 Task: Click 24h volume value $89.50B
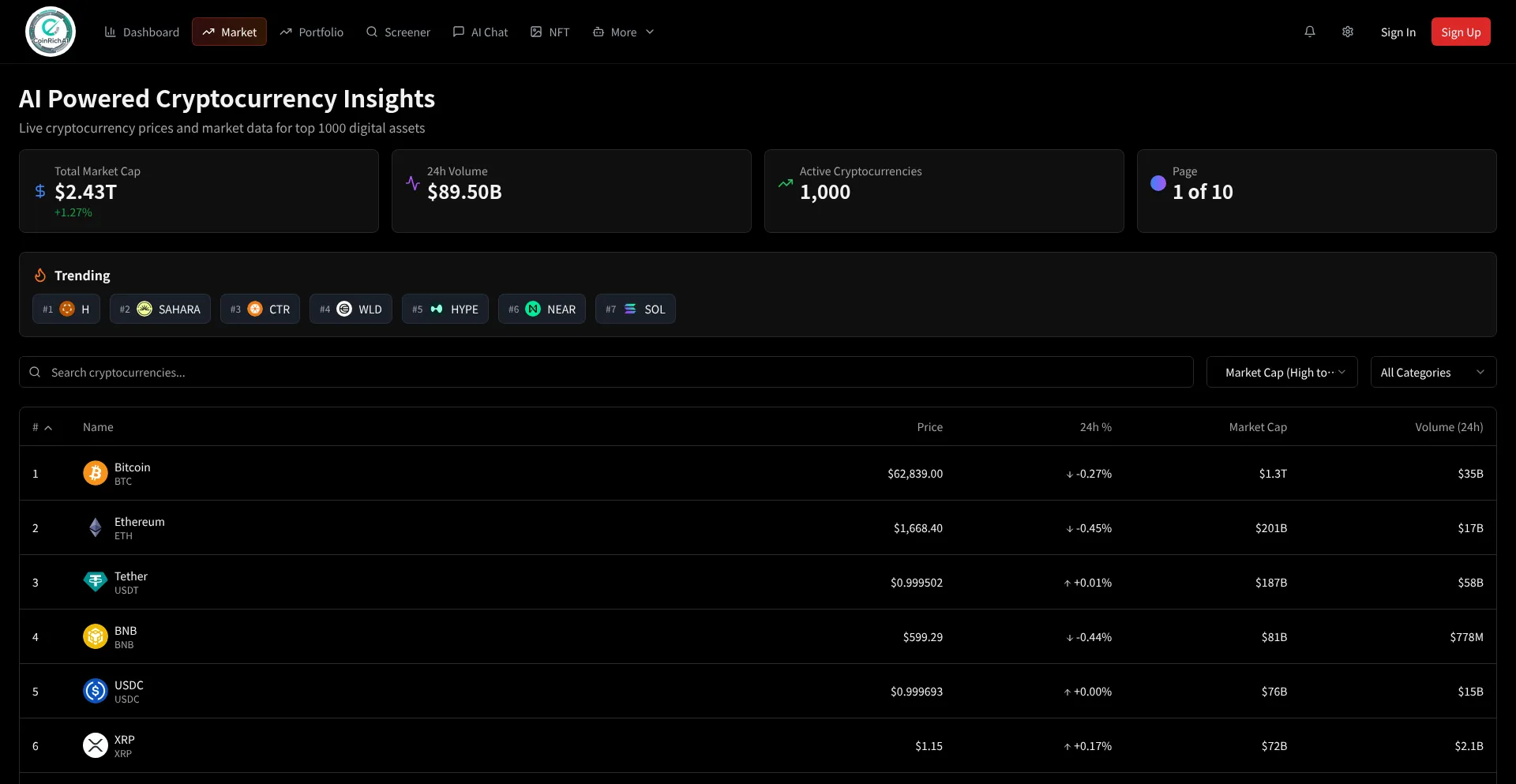[x=464, y=192]
